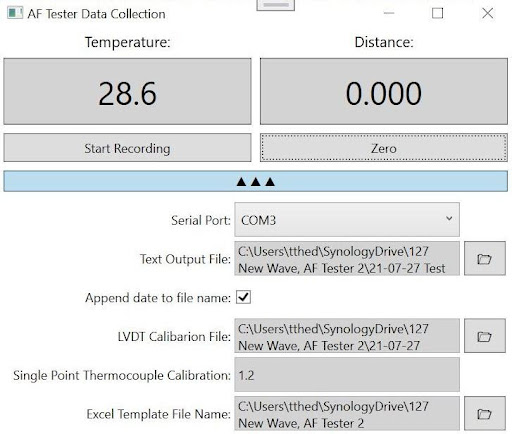
Task: Click Single Point Thermocouple Calibration field
Action: click(x=347, y=375)
